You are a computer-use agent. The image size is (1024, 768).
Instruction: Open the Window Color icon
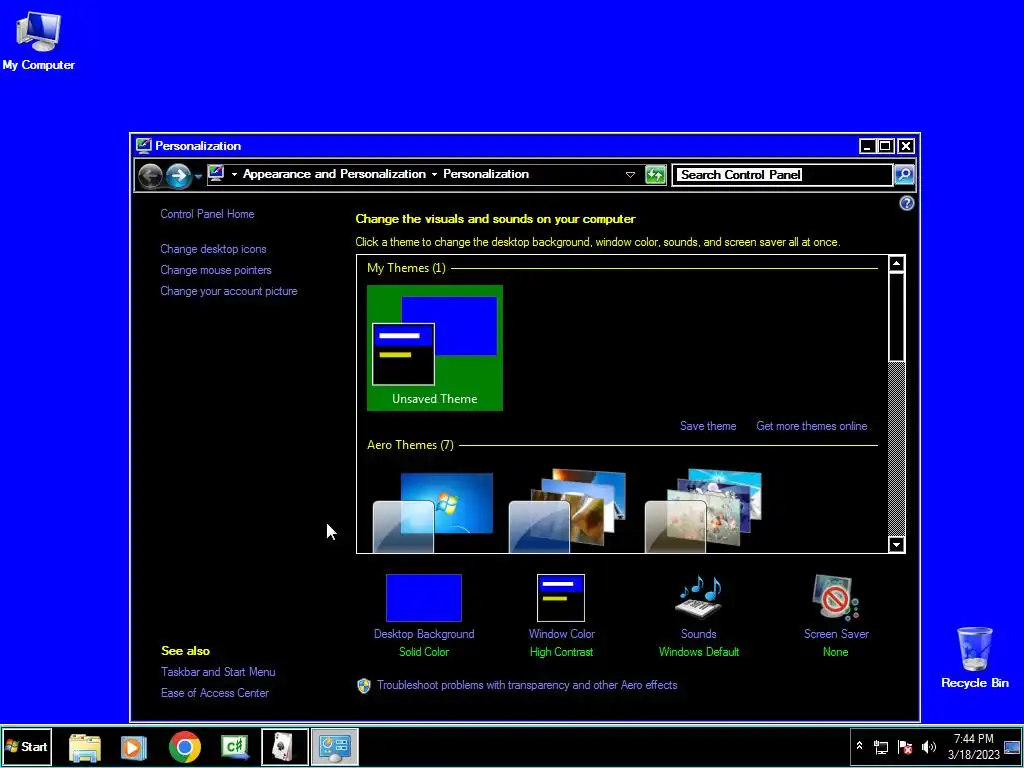tap(561, 598)
